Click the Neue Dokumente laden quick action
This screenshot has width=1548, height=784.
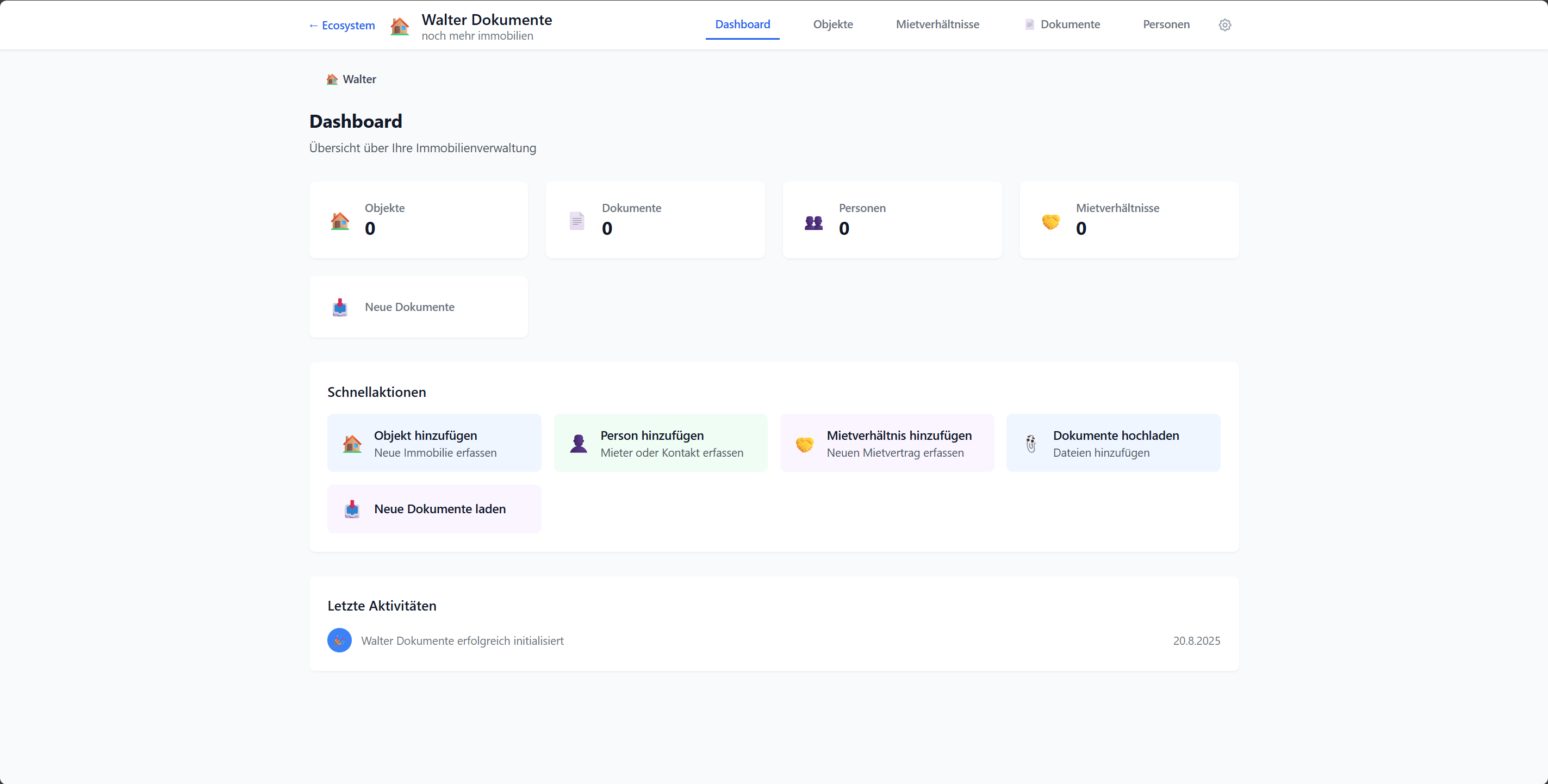pyautogui.click(x=434, y=509)
